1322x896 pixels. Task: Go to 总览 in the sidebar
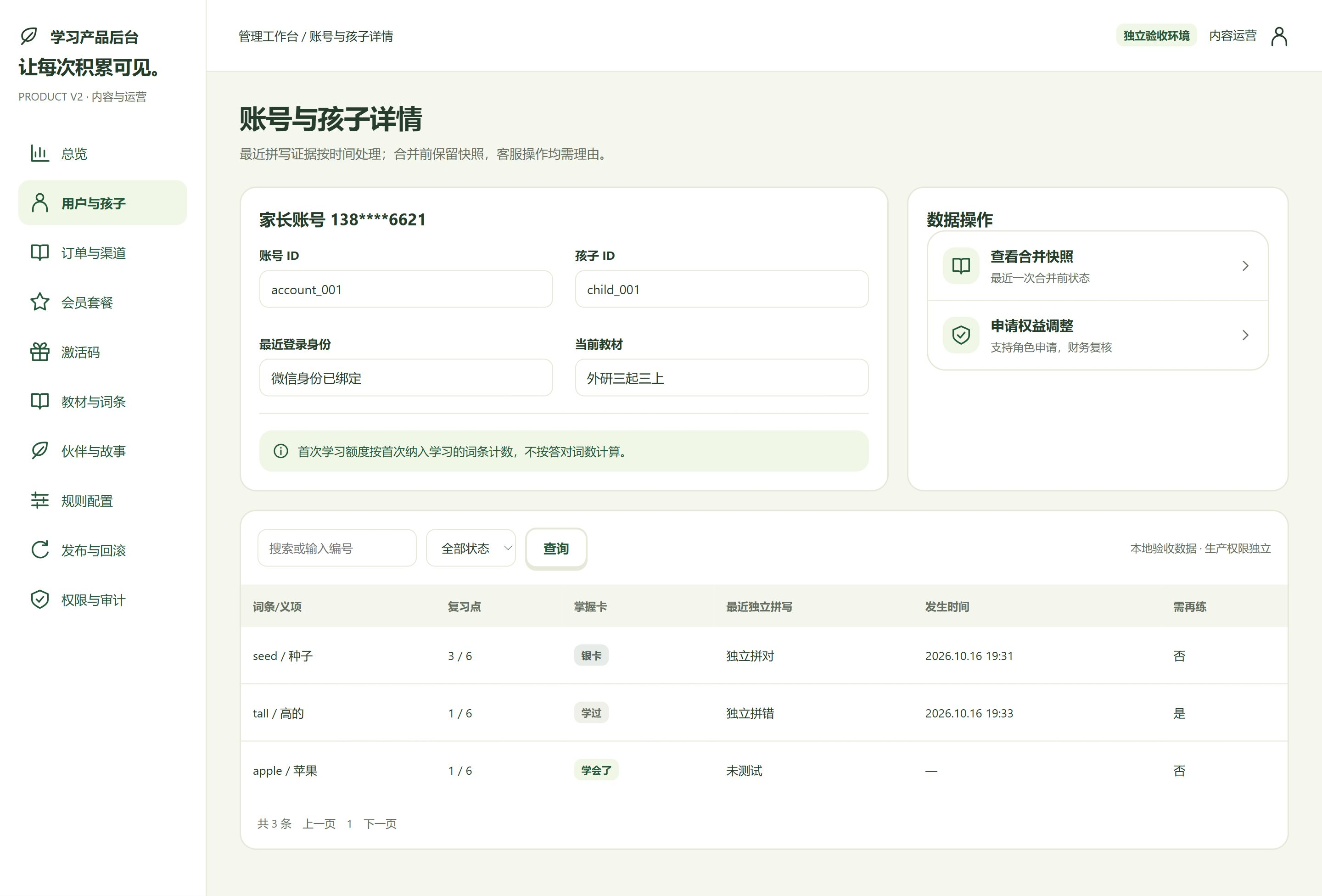point(103,154)
